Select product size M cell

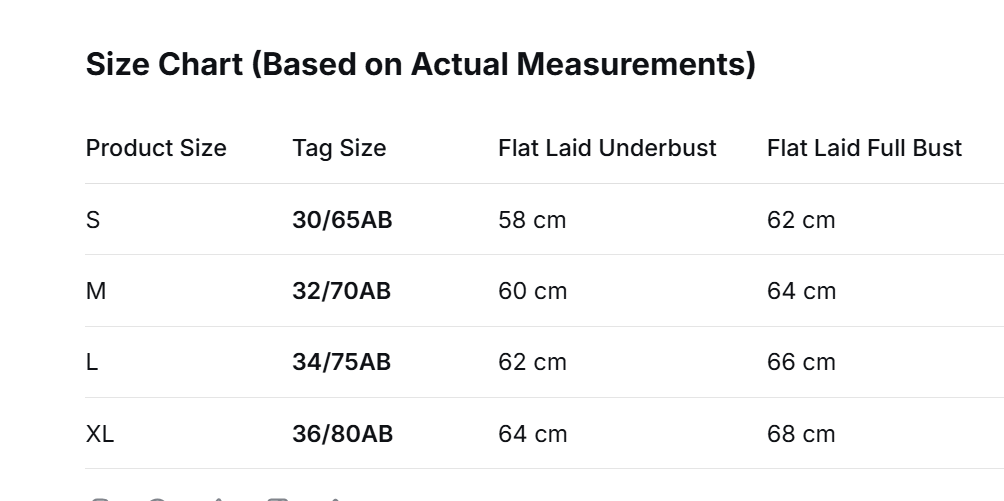96,291
